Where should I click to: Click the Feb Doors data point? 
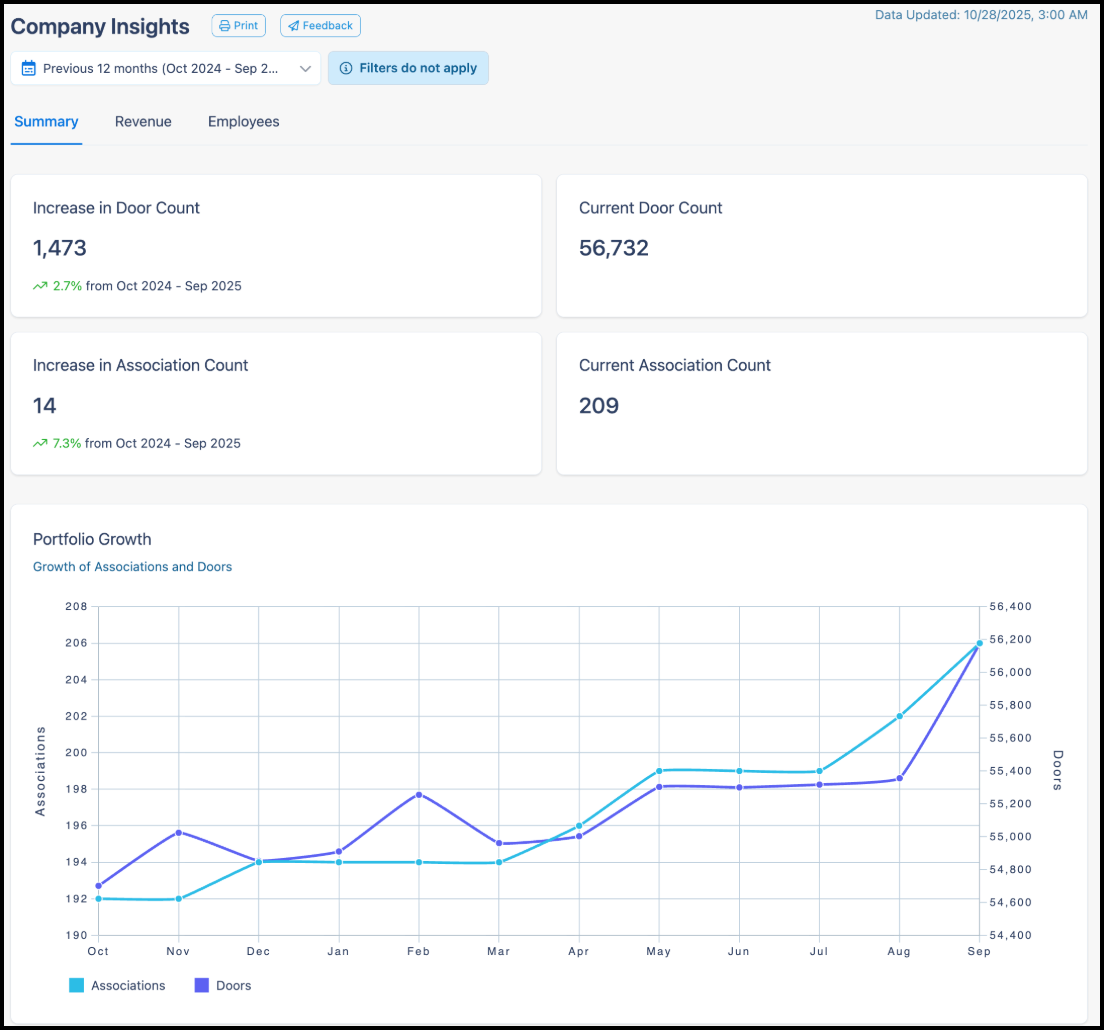[x=419, y=795]
